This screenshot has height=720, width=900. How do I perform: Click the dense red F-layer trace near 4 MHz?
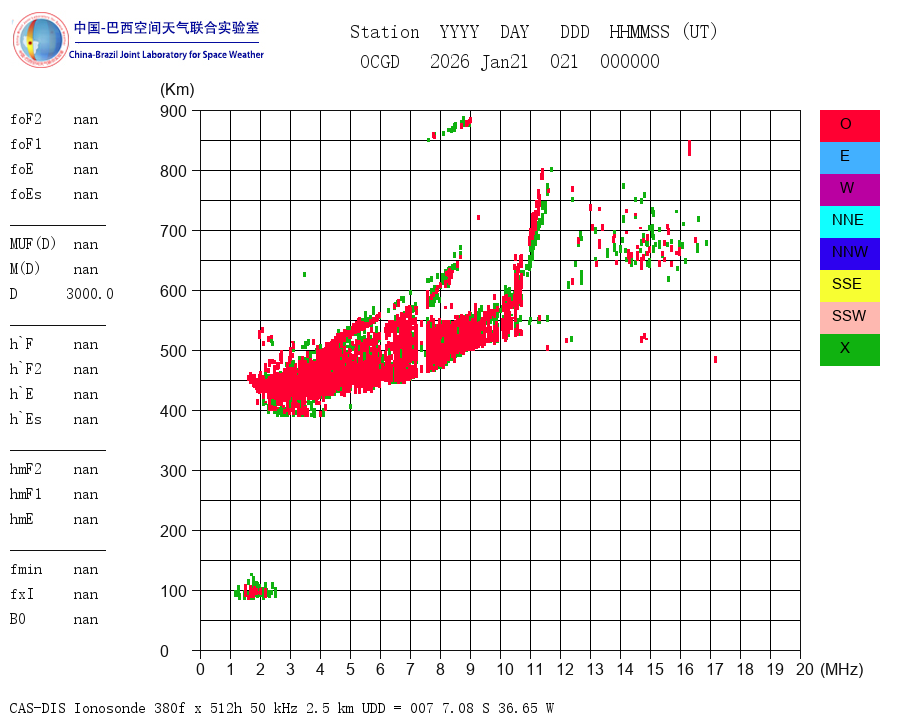point(320,367)
